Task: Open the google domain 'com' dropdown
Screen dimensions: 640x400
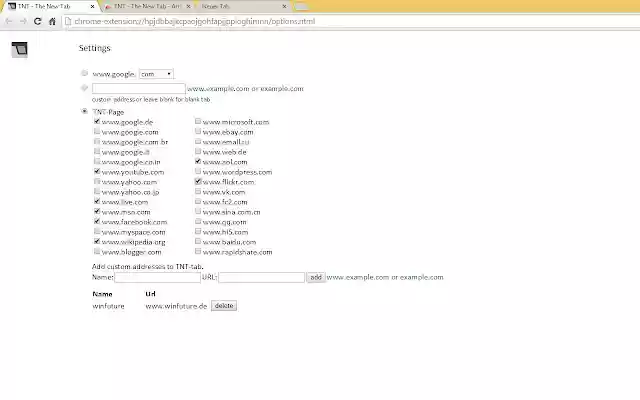Action: click(x=156, y=74)
